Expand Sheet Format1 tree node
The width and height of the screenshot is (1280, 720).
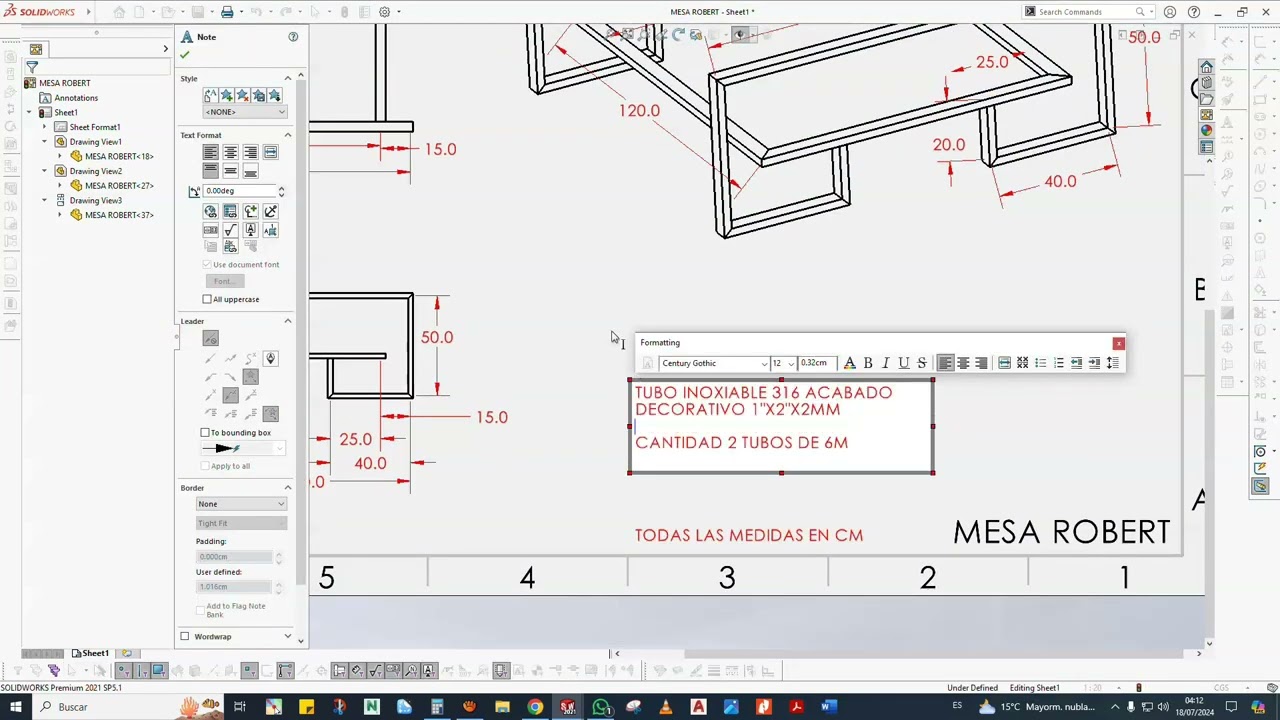(45, 127)
